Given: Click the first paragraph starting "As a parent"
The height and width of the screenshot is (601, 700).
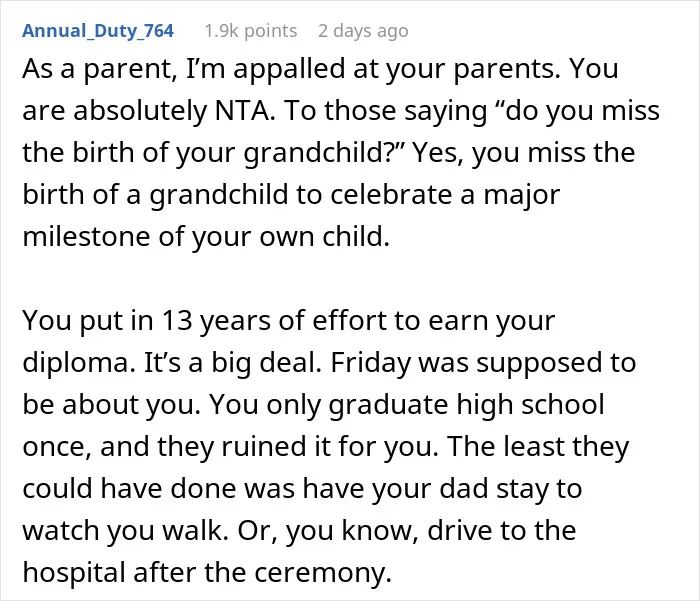Looking at the screenshot, I should point(341,152).
